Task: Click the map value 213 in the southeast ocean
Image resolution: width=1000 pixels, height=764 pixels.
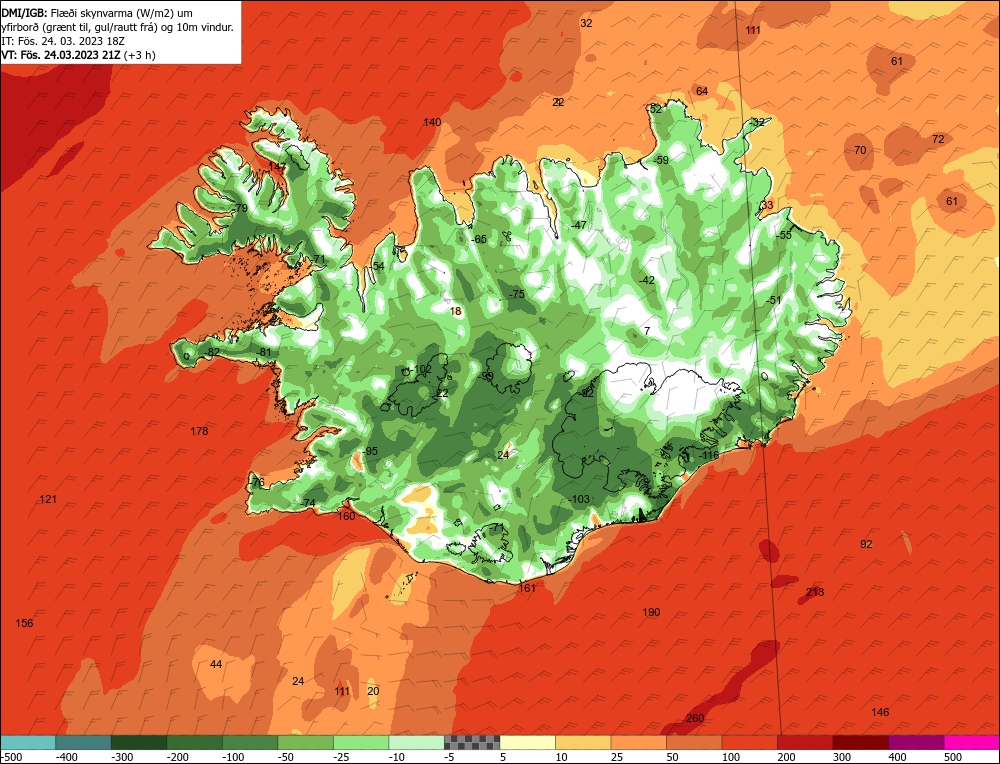Action: click(x=815, y=592)
